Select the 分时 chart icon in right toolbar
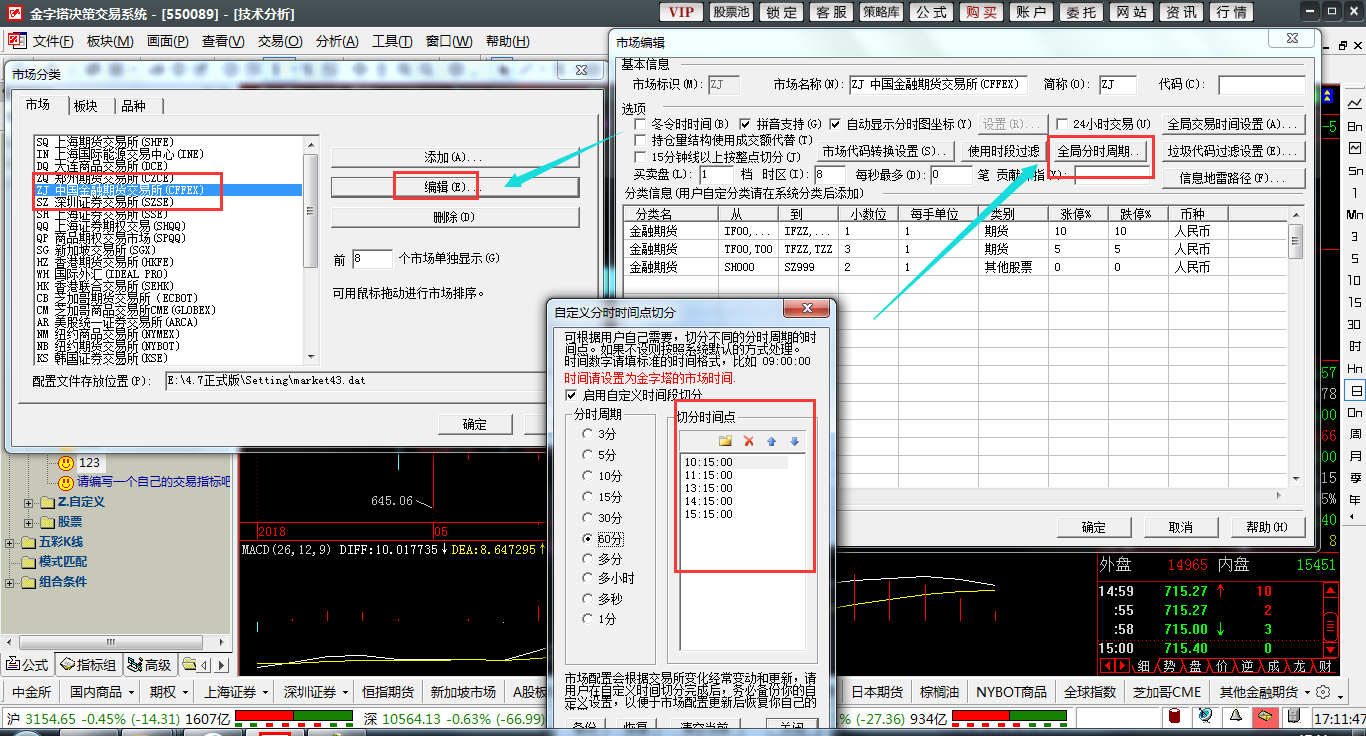This screenshot has height=736, width=1366. [1356, 104]
